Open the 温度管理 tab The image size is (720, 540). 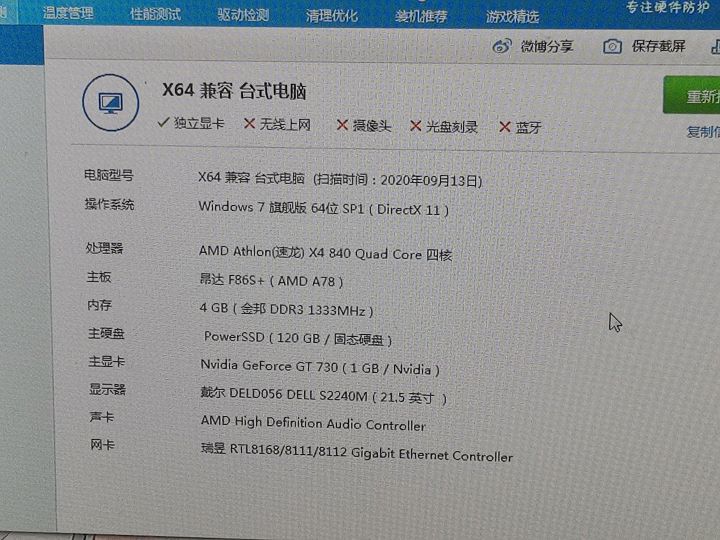pos(68,13)
